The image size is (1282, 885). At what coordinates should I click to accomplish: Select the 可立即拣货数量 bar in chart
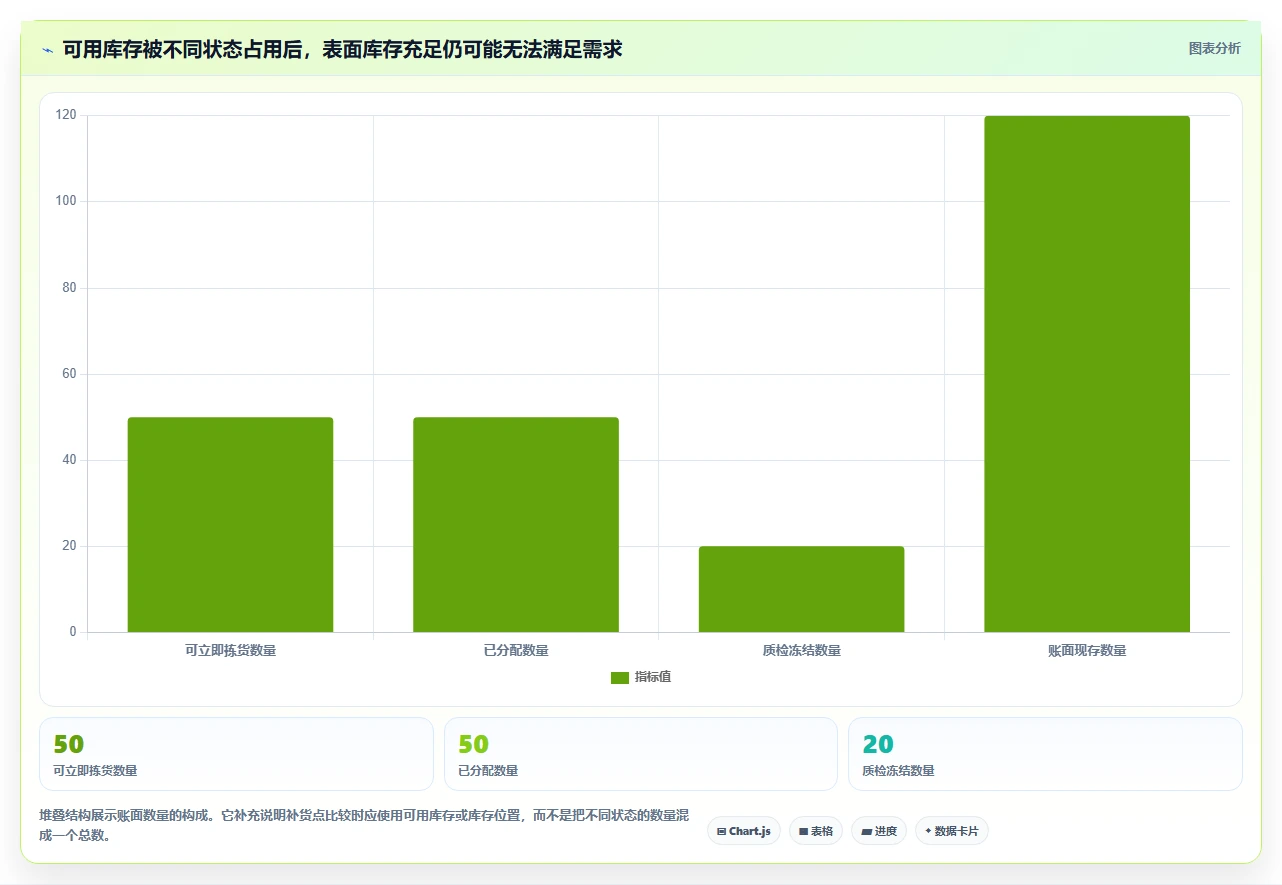tap(230, 525)
